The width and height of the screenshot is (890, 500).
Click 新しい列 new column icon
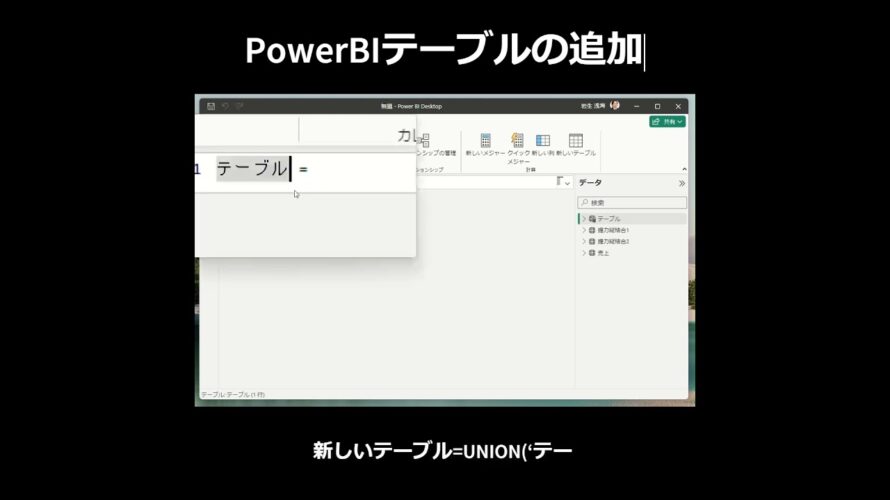point(543,140)
